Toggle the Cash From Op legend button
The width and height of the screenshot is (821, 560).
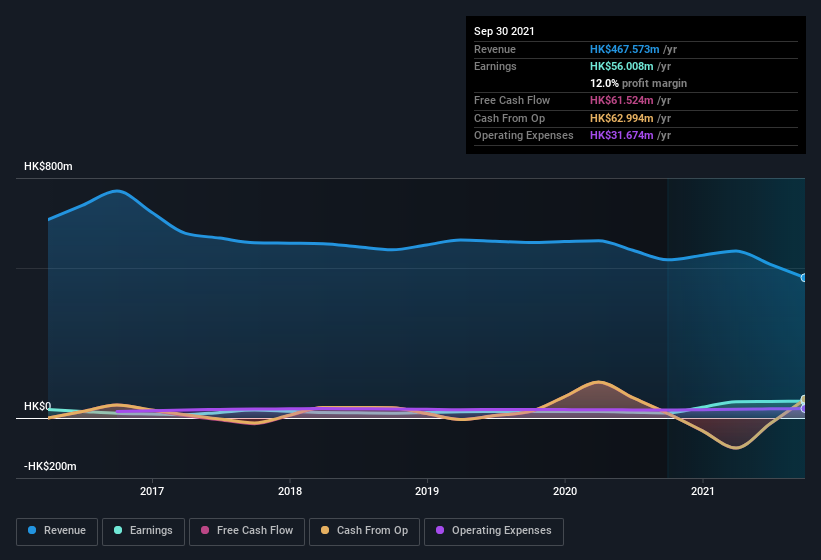(364, 531)
